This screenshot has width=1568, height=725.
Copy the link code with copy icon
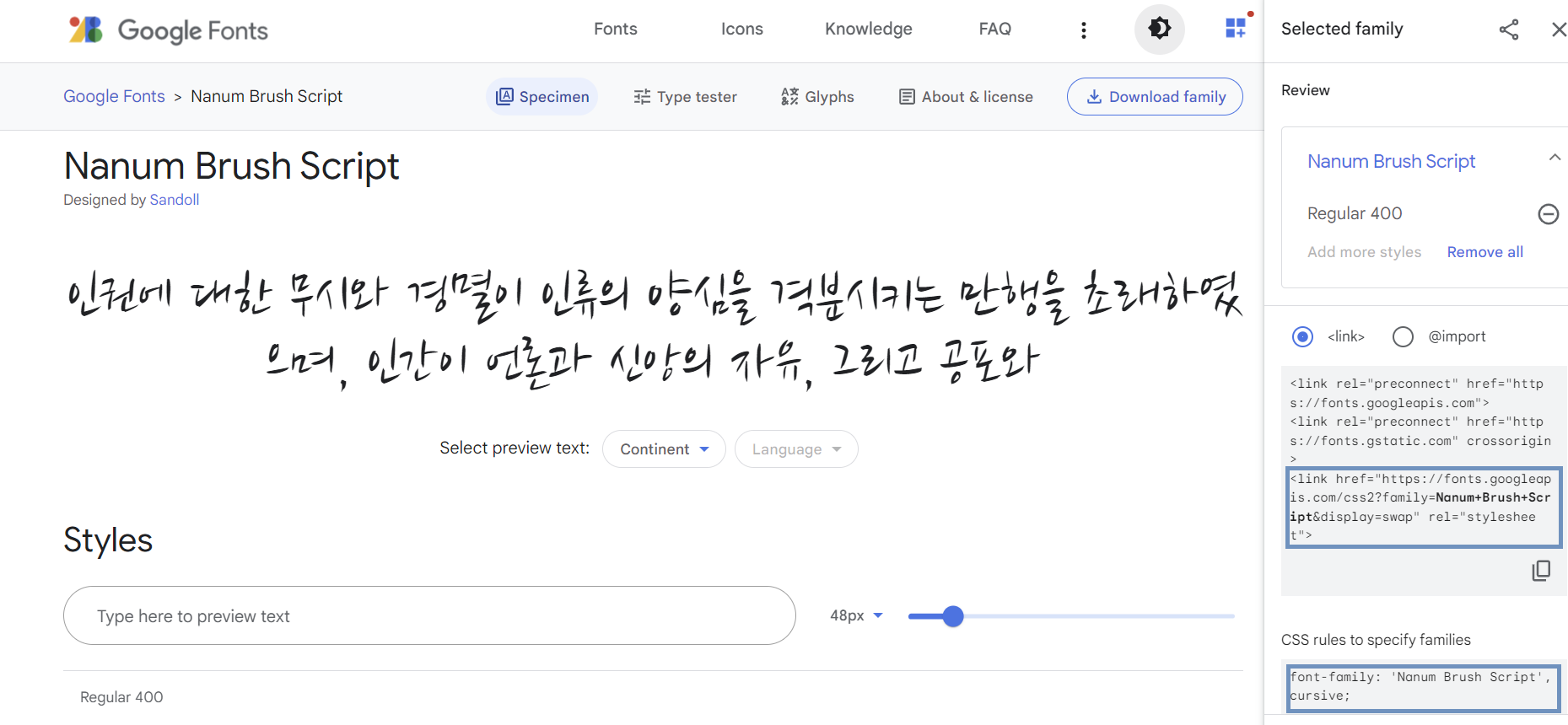pyautogui.click(x=1541, y=571)
